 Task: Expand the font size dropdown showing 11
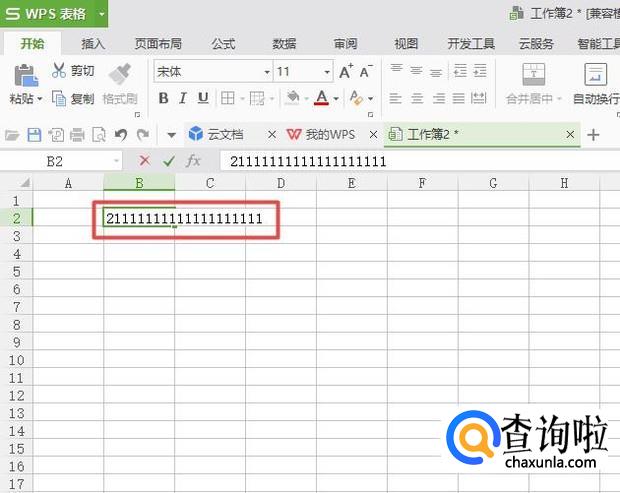pyautogui.click(x=327, y=72)
